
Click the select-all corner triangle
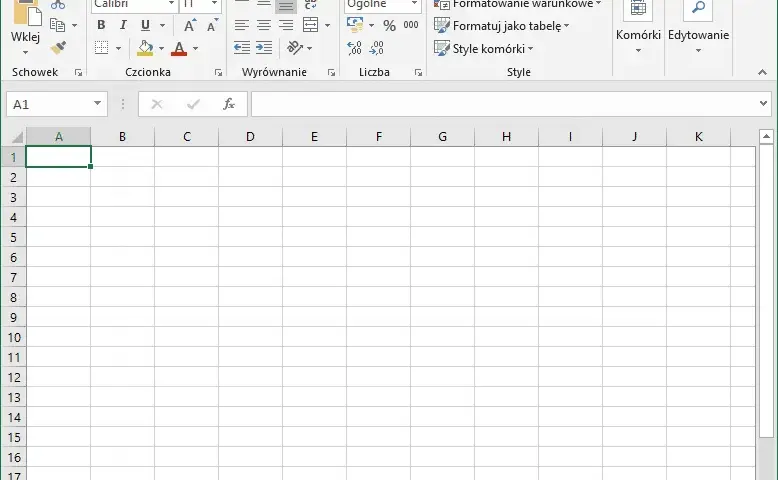pyautogui.click(x=17, y=137)
